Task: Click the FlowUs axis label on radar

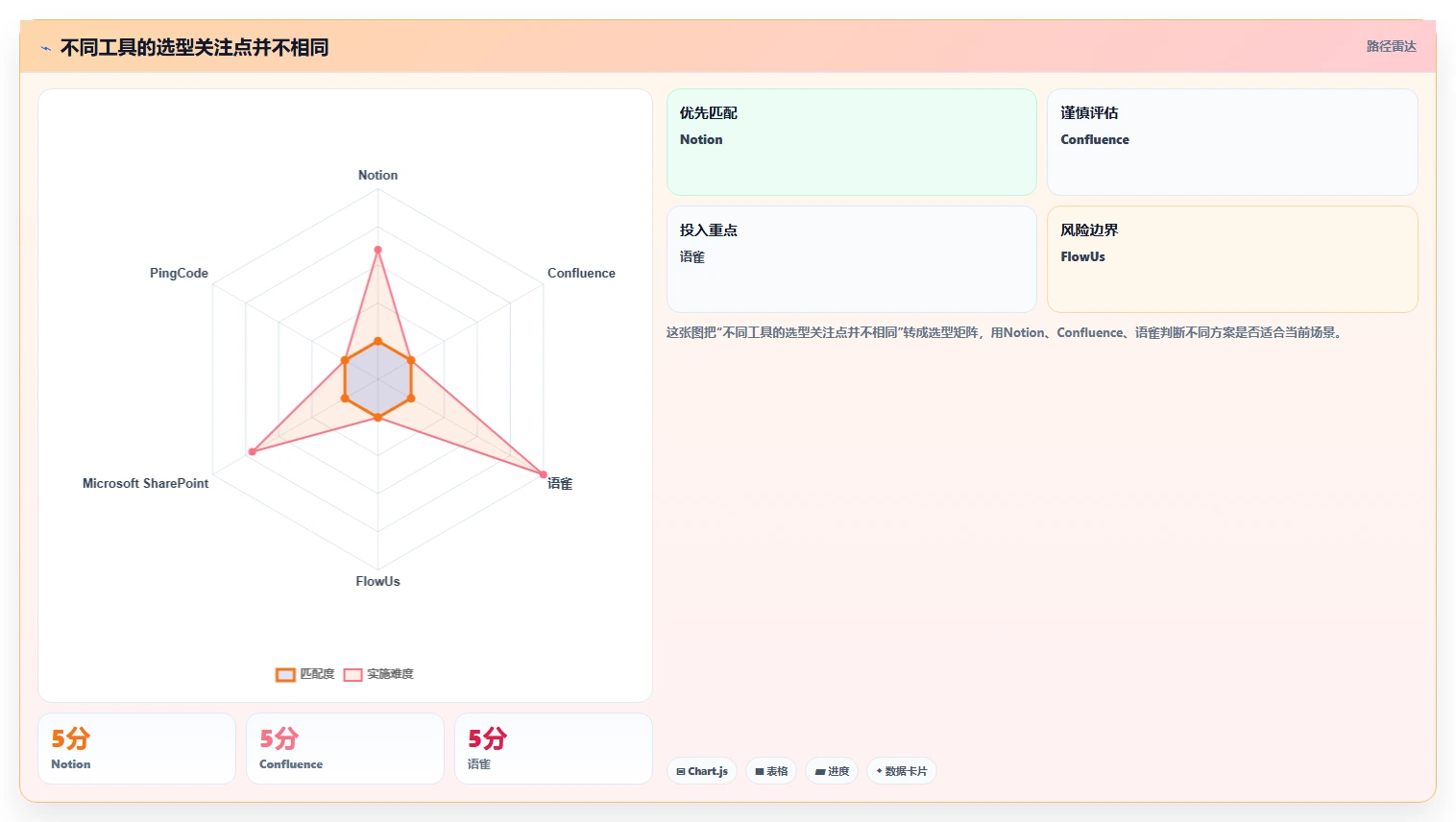Action: click(x=377, y=581)
